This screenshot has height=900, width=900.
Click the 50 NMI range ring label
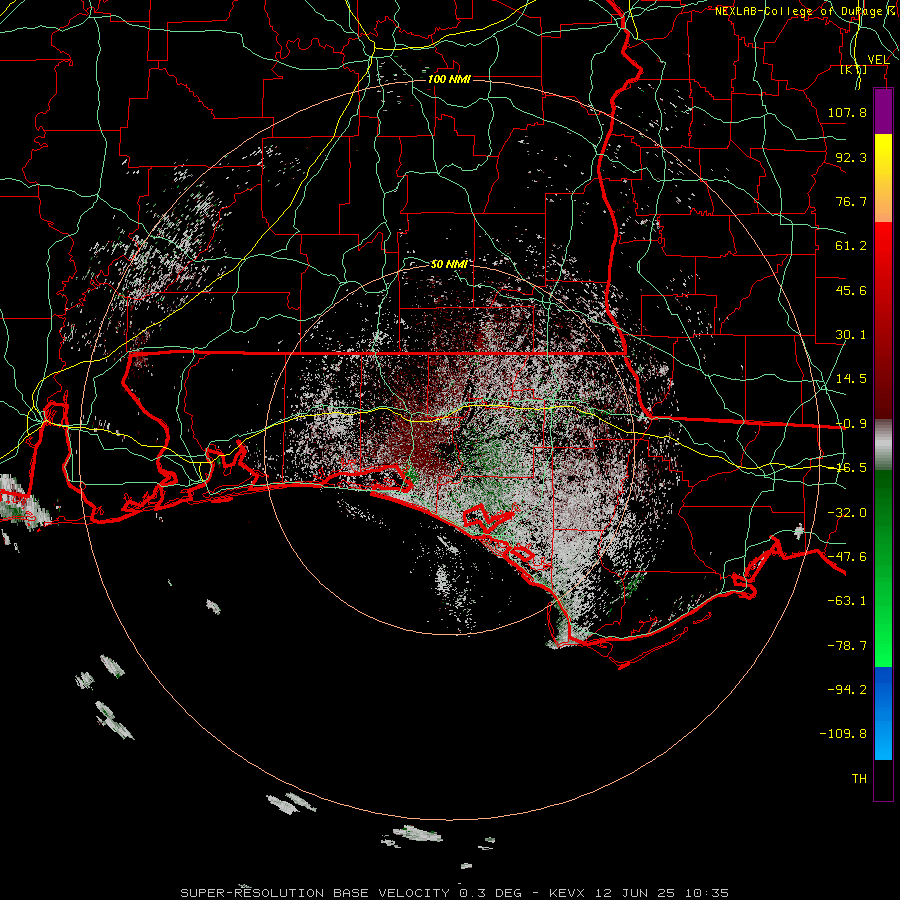click(x=449, y=264)
